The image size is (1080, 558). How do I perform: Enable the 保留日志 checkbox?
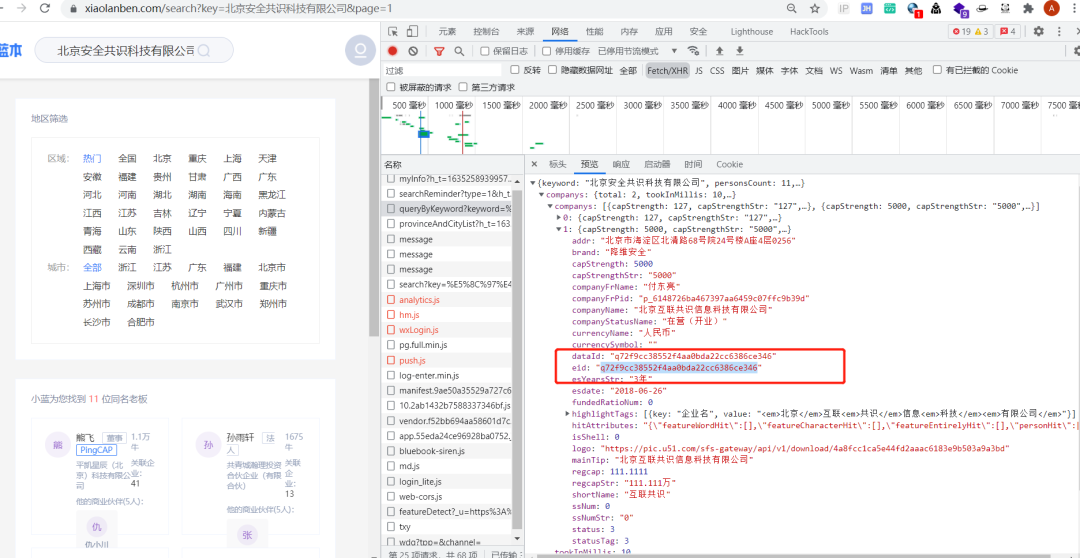pos(485,51)
